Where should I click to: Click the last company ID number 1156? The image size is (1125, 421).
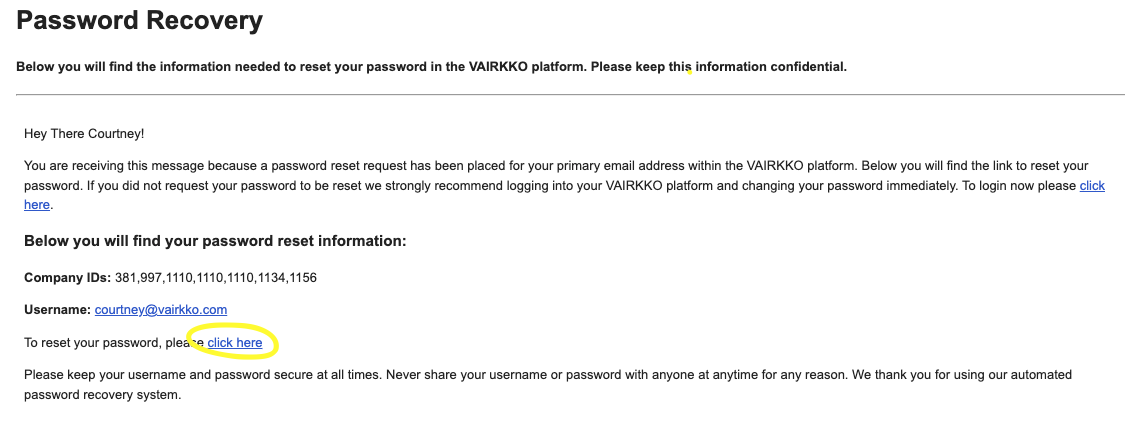[x=301, y=277]
